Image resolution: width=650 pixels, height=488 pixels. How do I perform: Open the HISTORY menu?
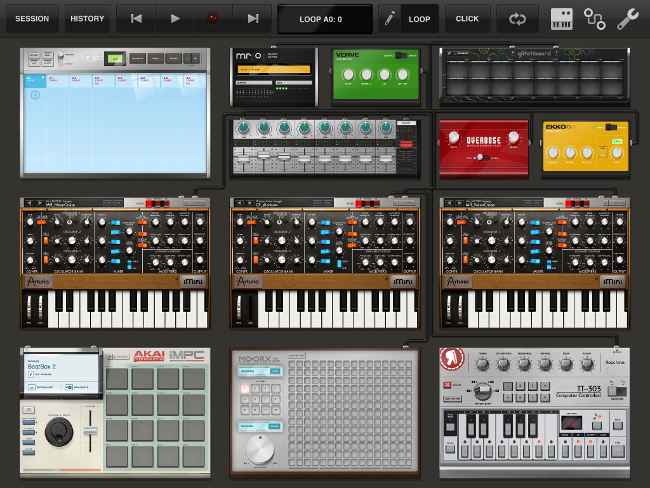87,19
